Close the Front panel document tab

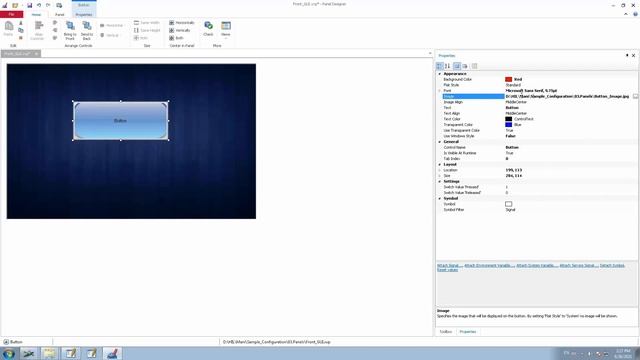click(x=36, y=54)
